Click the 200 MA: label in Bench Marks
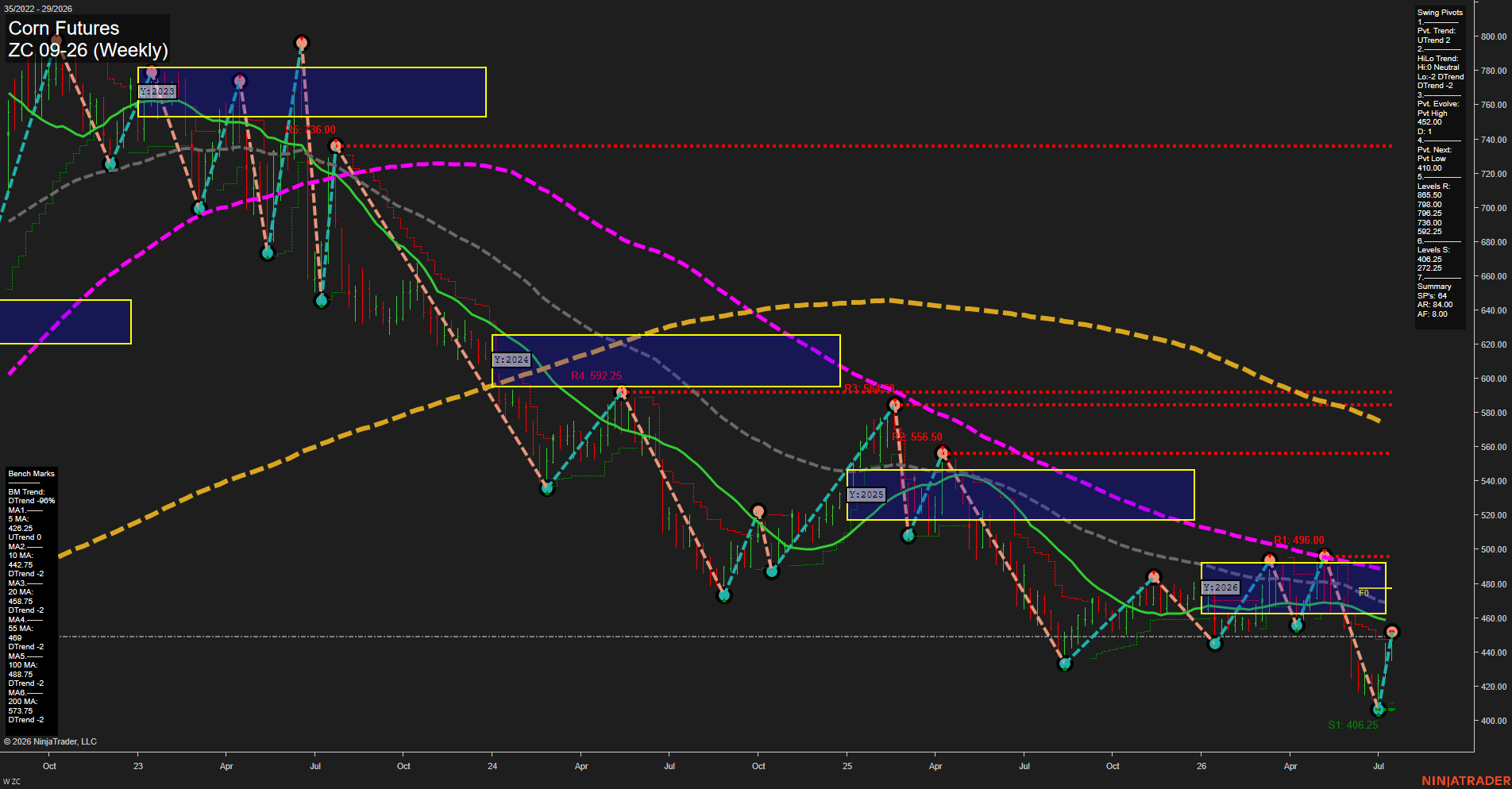 click(x=23, y=702)
